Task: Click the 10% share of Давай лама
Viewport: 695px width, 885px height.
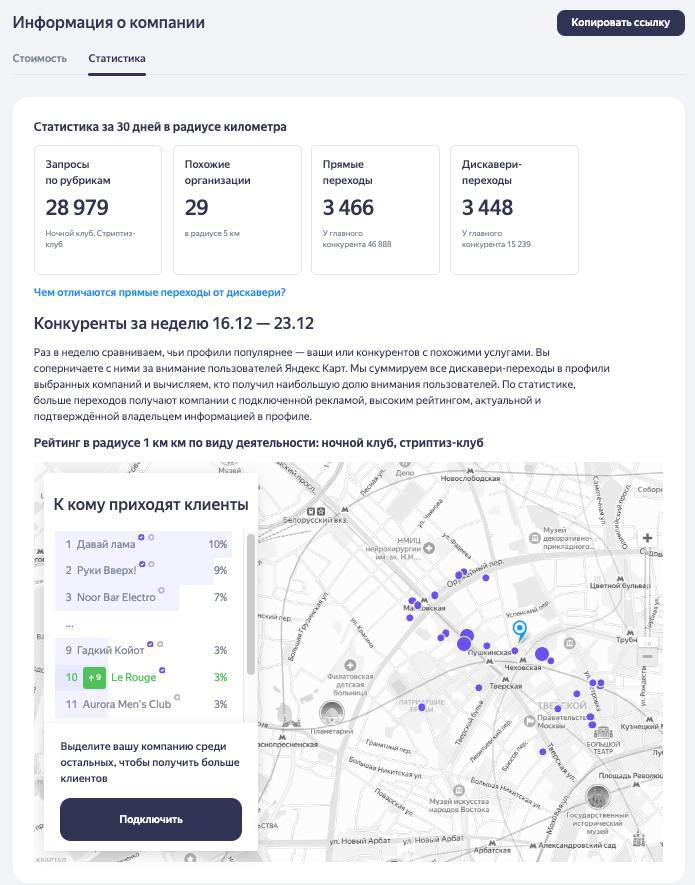Action: click(x=217, y=544)
